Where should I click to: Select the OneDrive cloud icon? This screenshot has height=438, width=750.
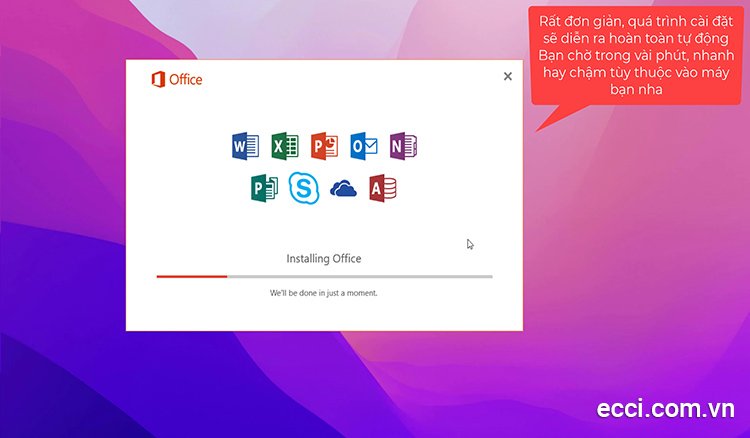click(343, 189)
